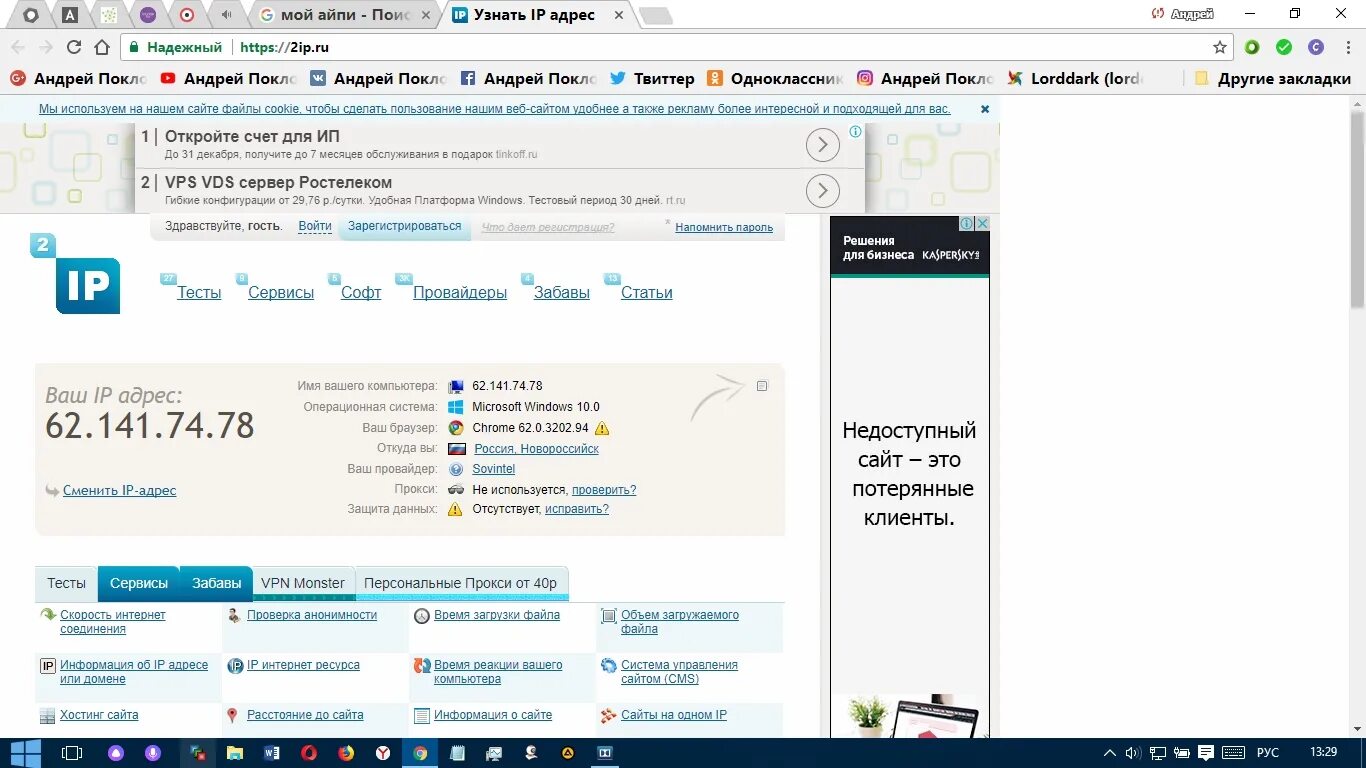The image size is (1366, 768).
Task: Switch to the мой айпи search tab
Action: click(345, 15)
